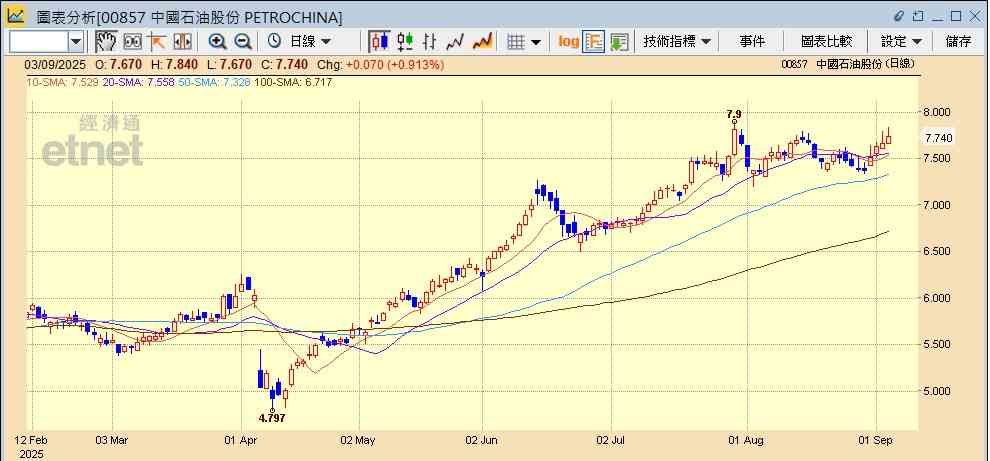Viewport: 990px width, 461px height.
Task: Select the orange arrow pointer tool
Action: (x=157, y=42)
